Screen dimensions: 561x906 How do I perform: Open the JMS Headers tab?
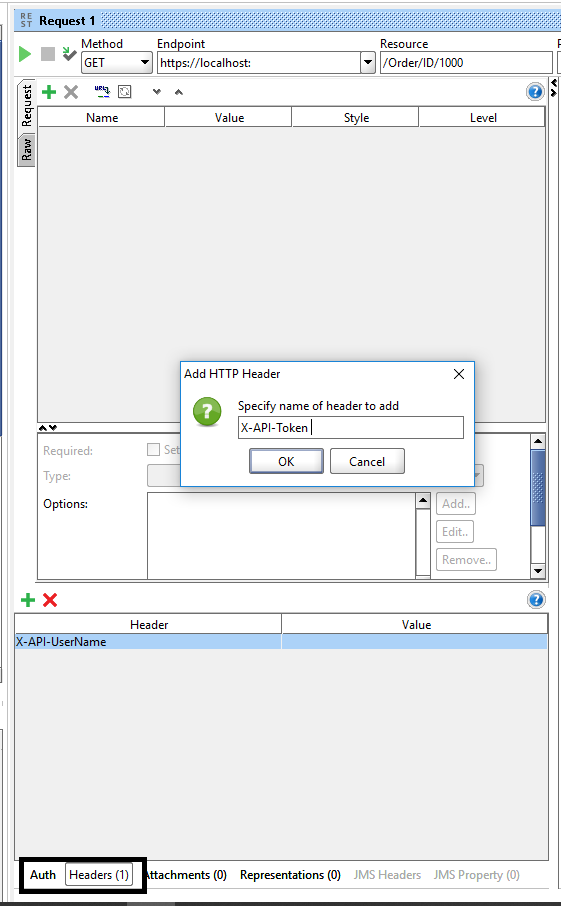pos(387,875)
